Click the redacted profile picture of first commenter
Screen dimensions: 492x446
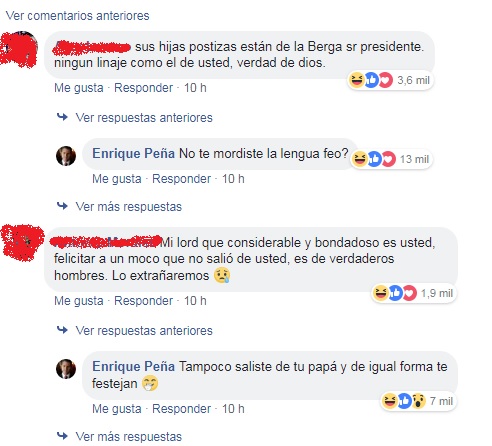(19, 50)
